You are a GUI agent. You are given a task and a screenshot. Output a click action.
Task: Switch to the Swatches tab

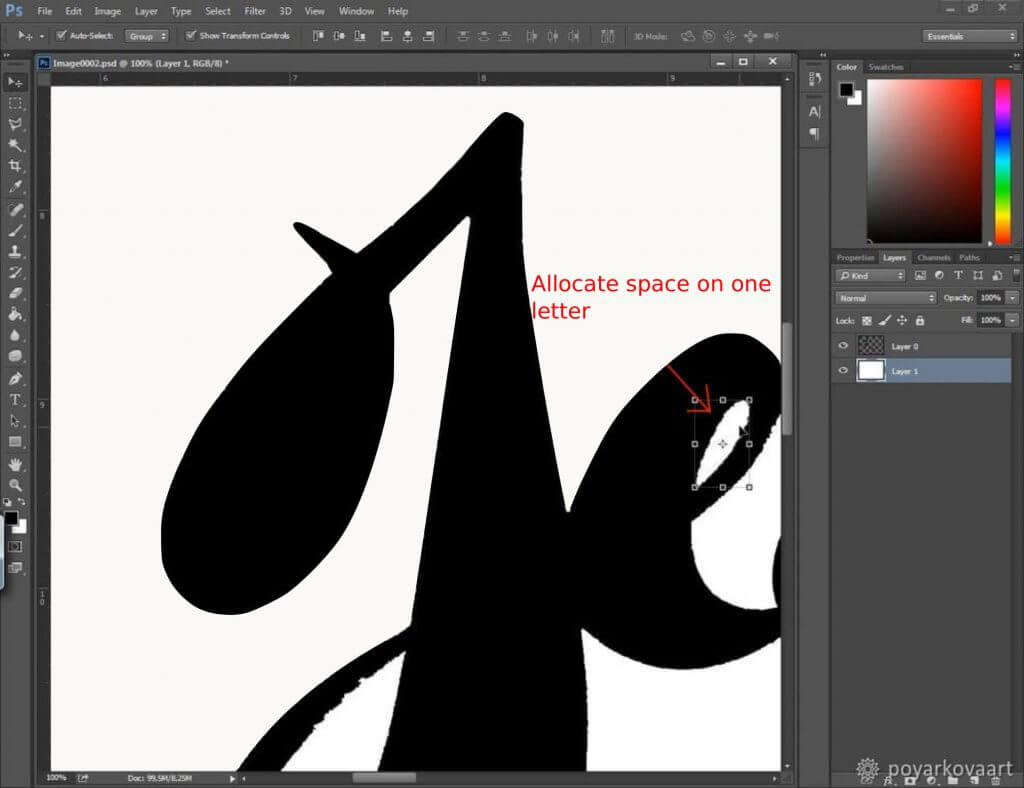pyautogui.click(x=886, y=67)
